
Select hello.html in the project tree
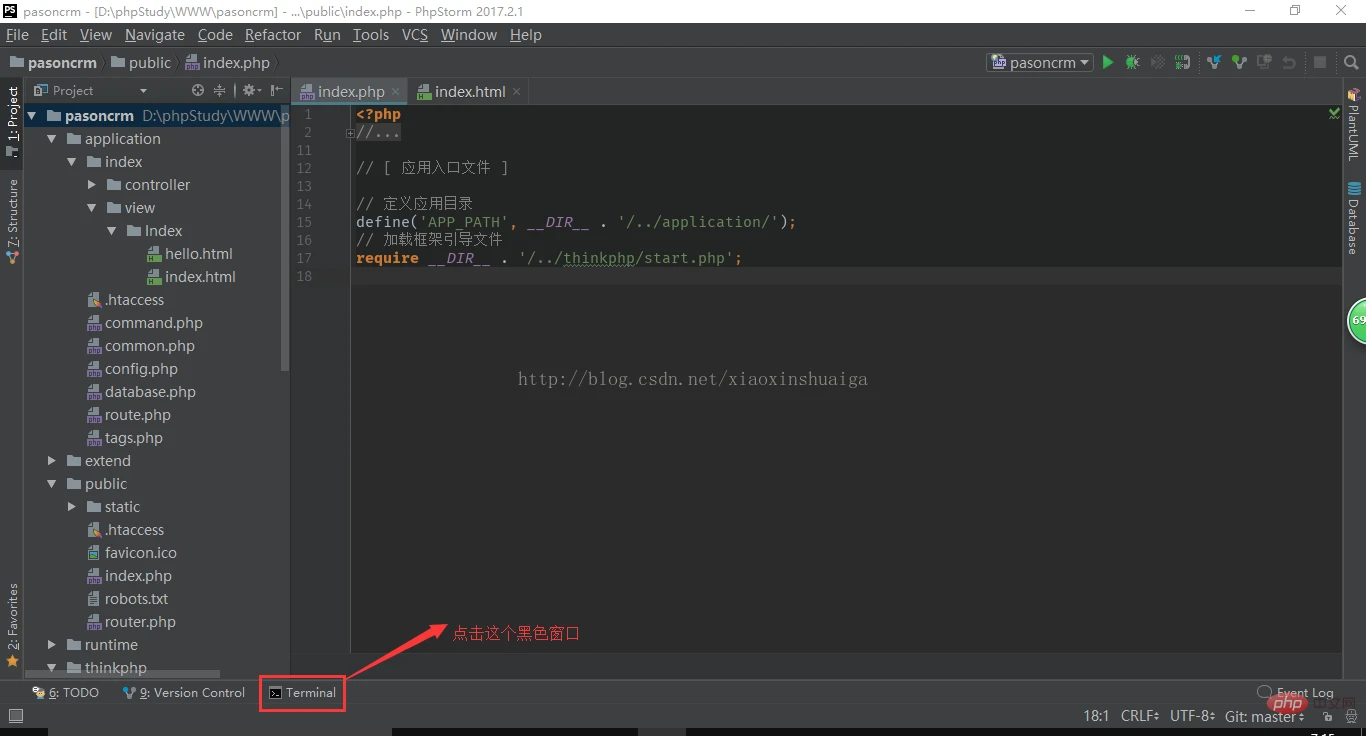(x=198, y=254)
